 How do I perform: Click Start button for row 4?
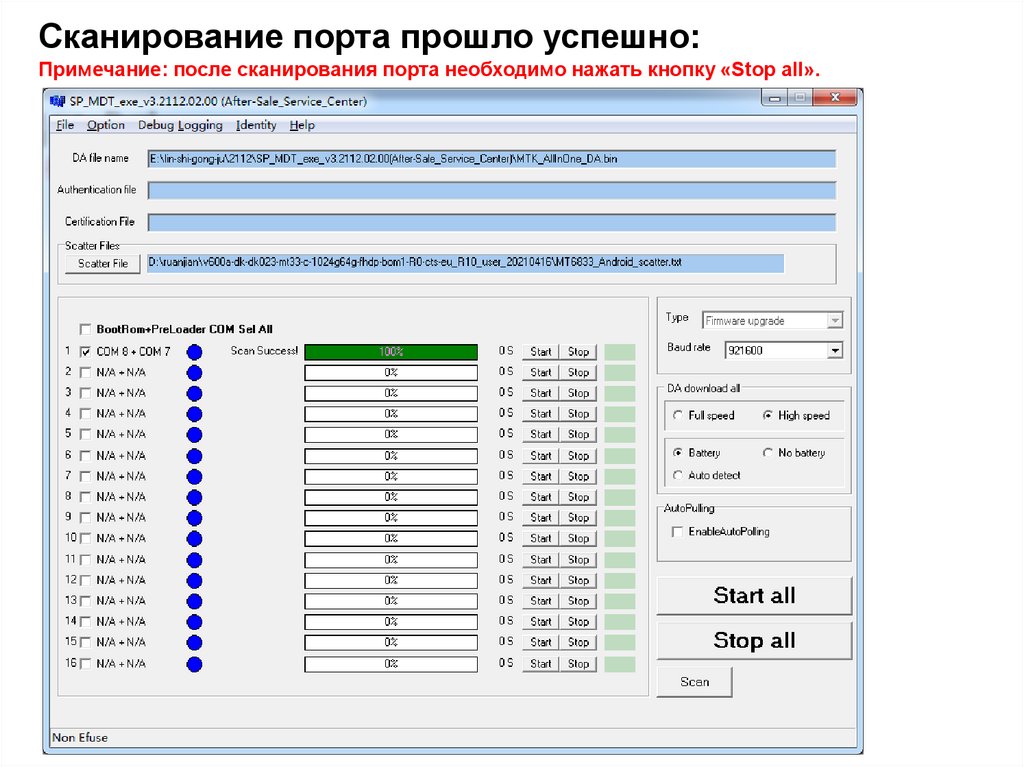coord(541,414)
